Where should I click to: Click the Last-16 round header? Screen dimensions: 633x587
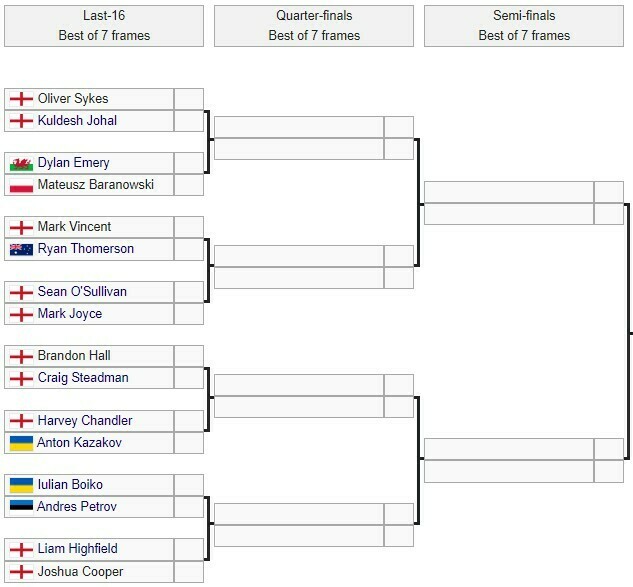coord(104,25)
